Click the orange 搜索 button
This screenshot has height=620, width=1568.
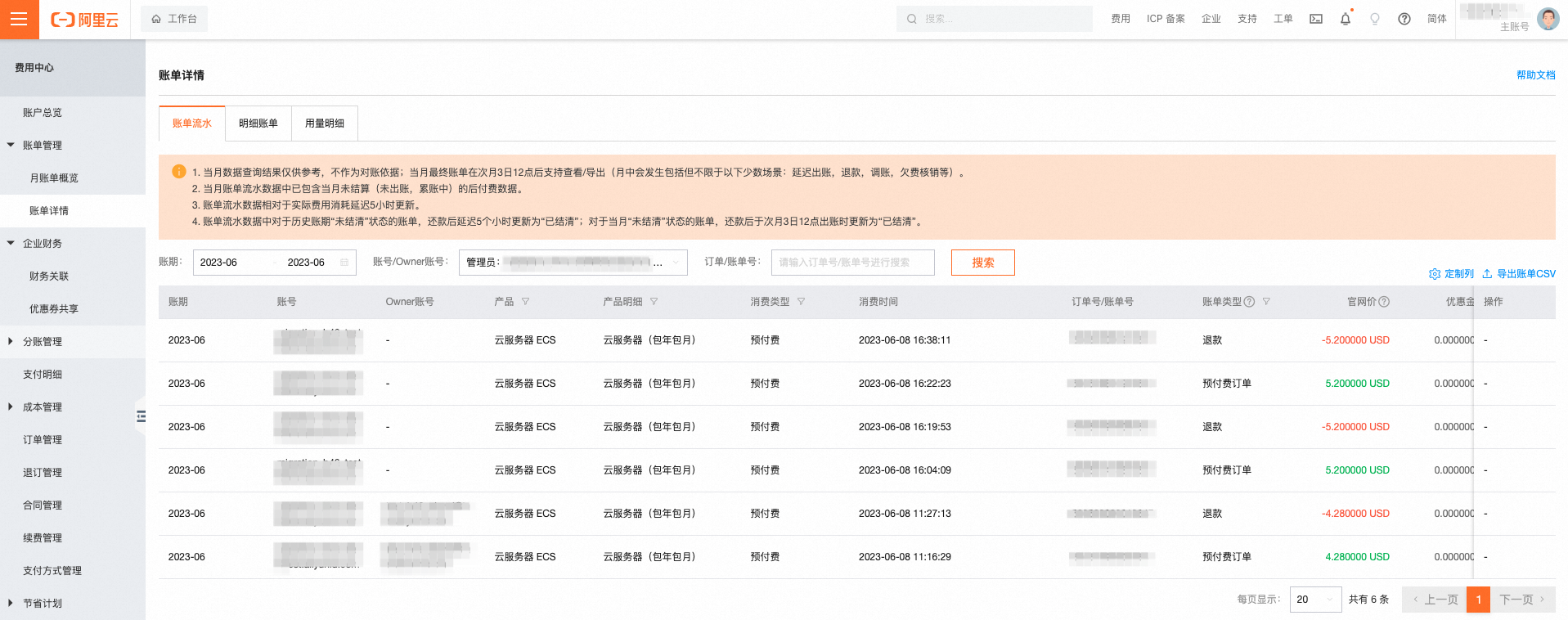tap(983, 263)
